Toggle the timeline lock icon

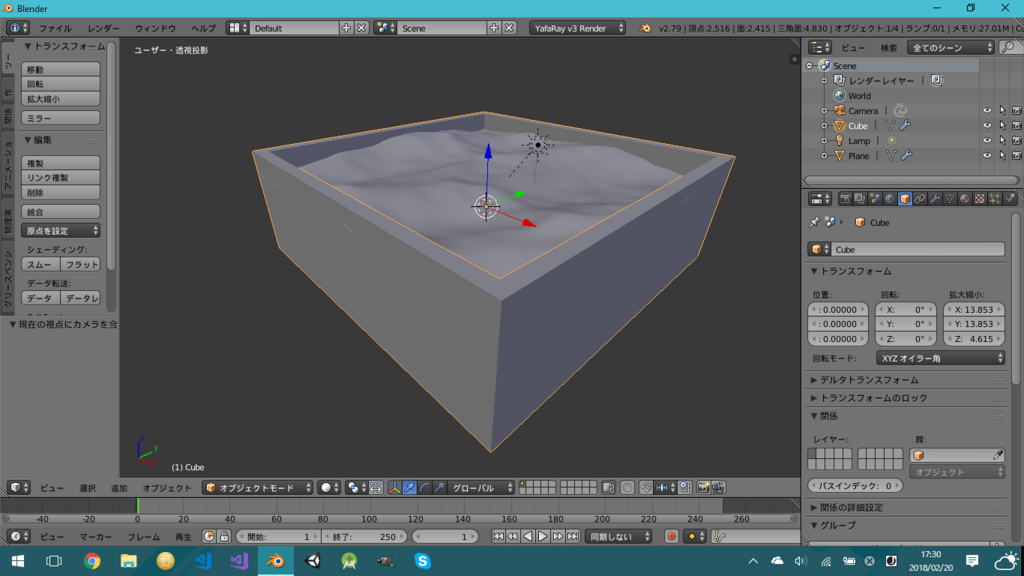pos(224,537)
